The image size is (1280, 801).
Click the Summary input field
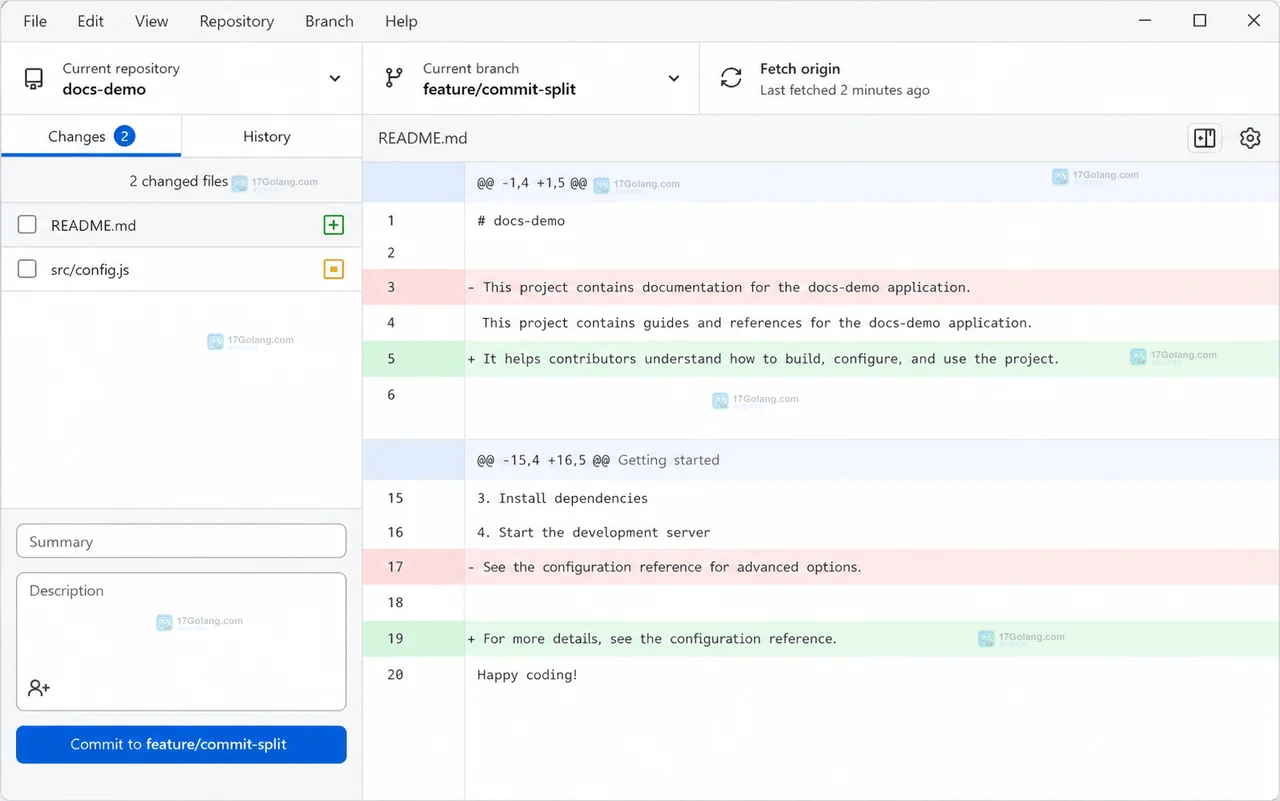[x=181, y=541]
